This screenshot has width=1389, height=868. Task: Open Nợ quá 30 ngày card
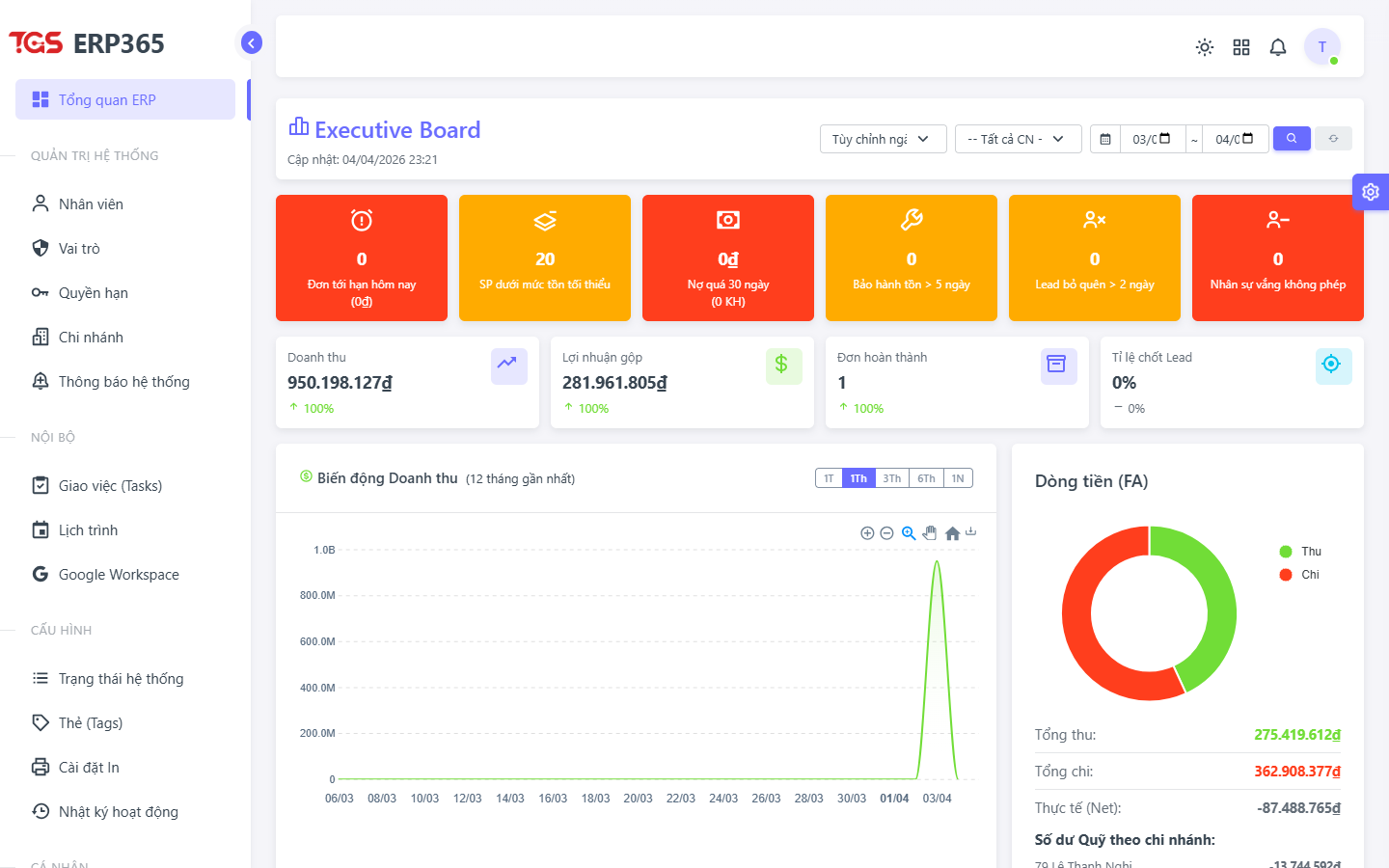click(x=728, y=258)
